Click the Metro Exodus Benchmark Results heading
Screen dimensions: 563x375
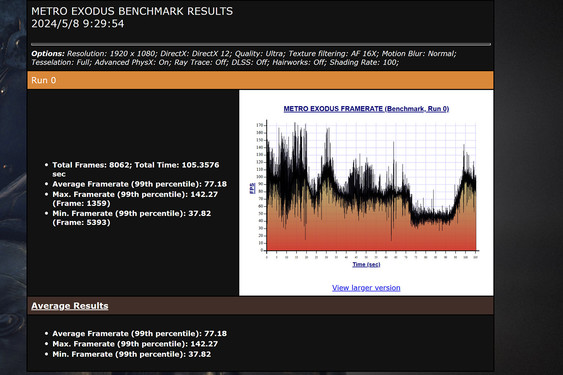(132, 11)
